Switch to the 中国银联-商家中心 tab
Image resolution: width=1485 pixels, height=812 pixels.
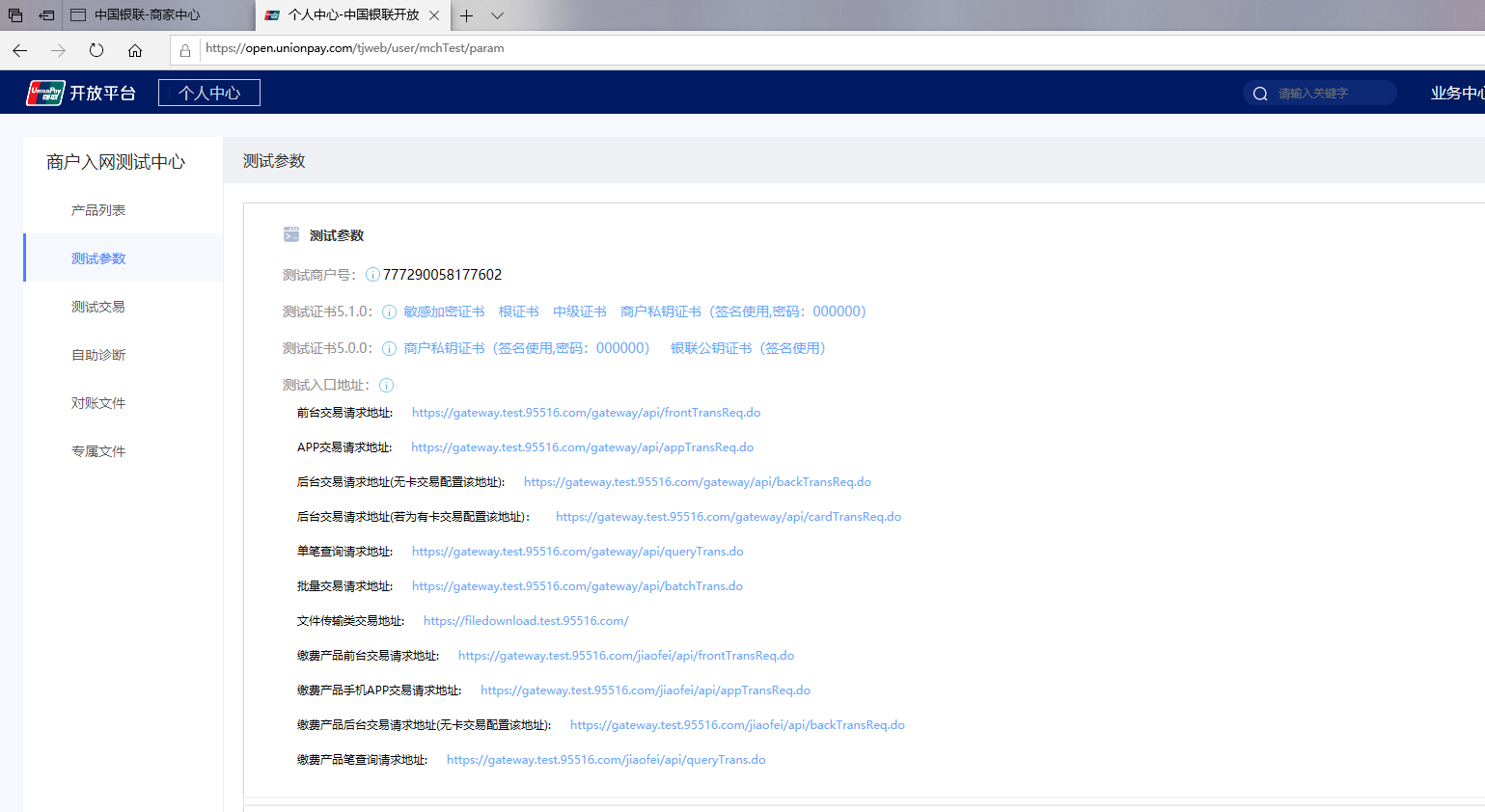159,15
